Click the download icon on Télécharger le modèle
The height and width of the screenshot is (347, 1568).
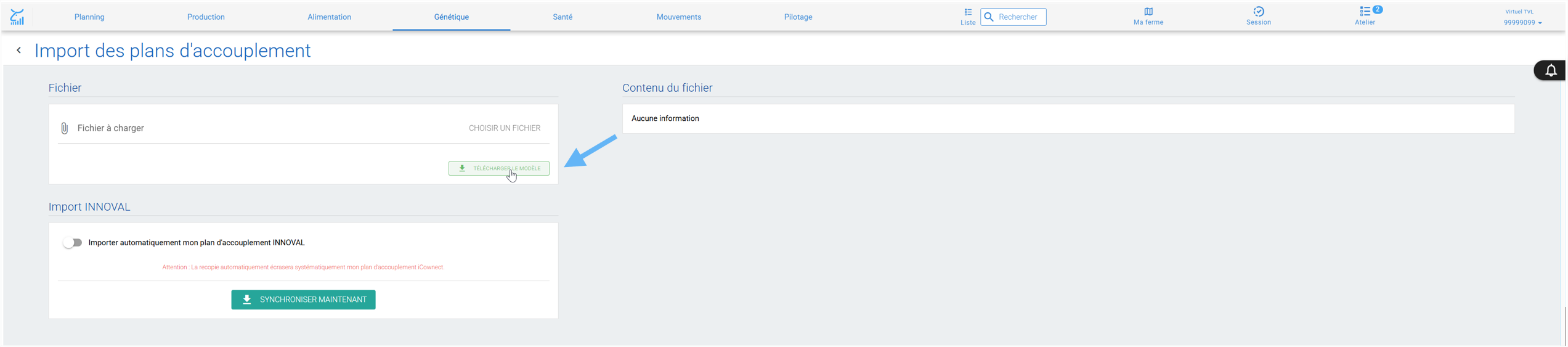[x=462, y=168]
